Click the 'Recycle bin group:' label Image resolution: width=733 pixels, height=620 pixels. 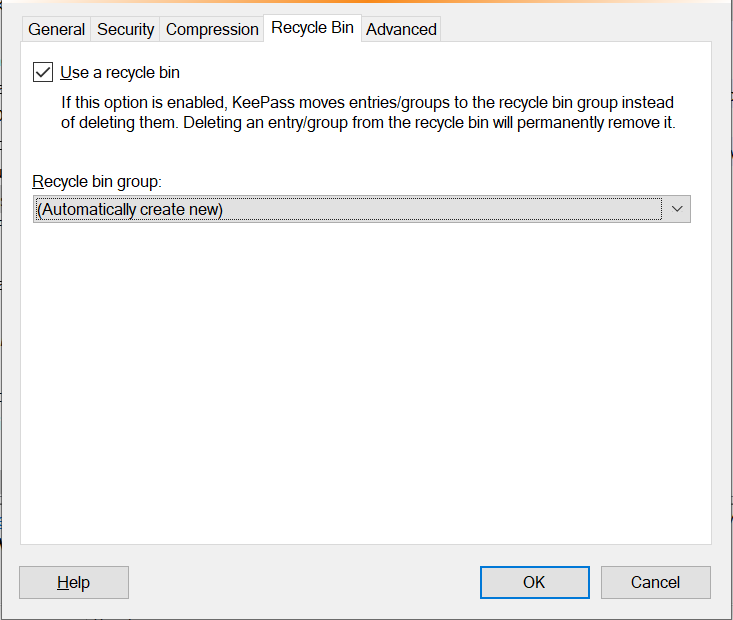coord(97,181)
